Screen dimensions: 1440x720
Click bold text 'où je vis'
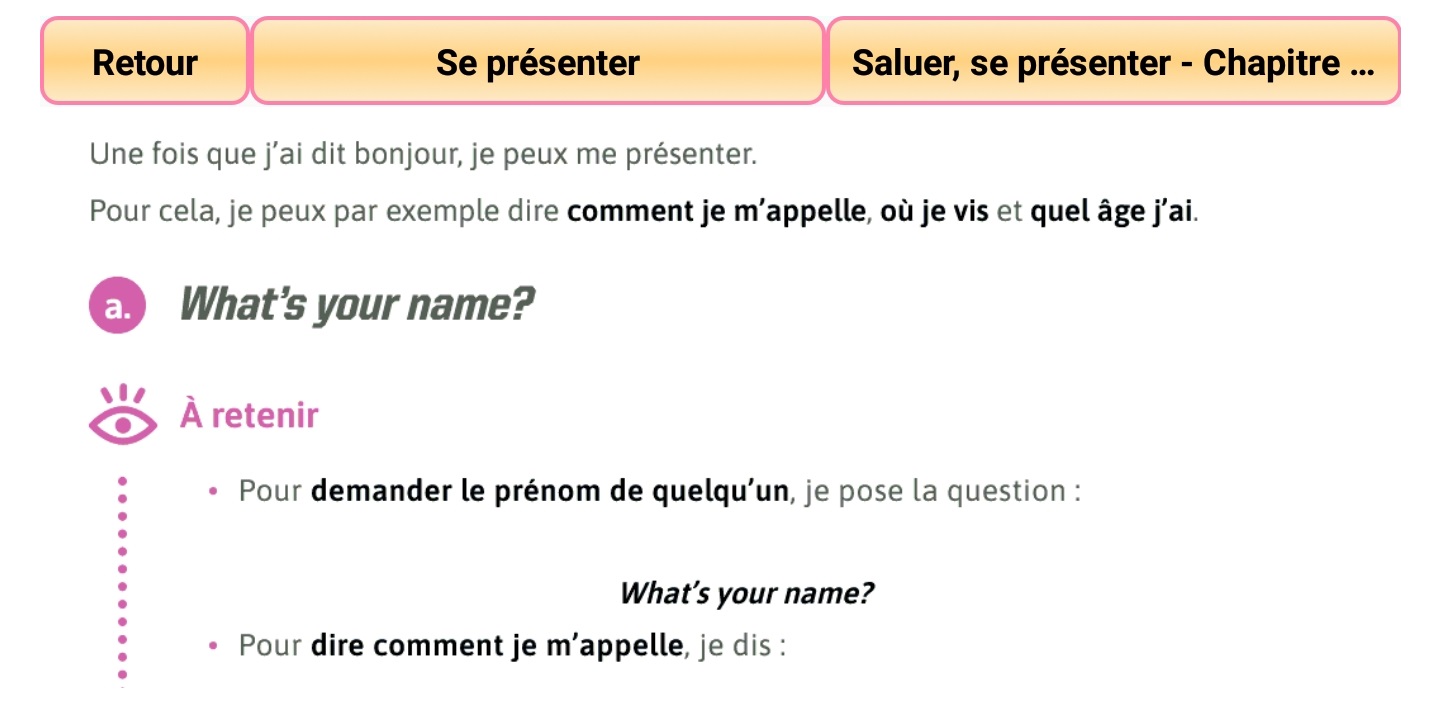tap(935, 212)
